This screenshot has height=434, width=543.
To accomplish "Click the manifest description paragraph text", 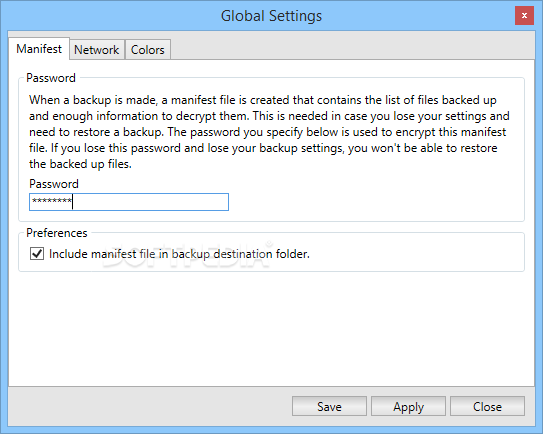I will pos(269,132).
